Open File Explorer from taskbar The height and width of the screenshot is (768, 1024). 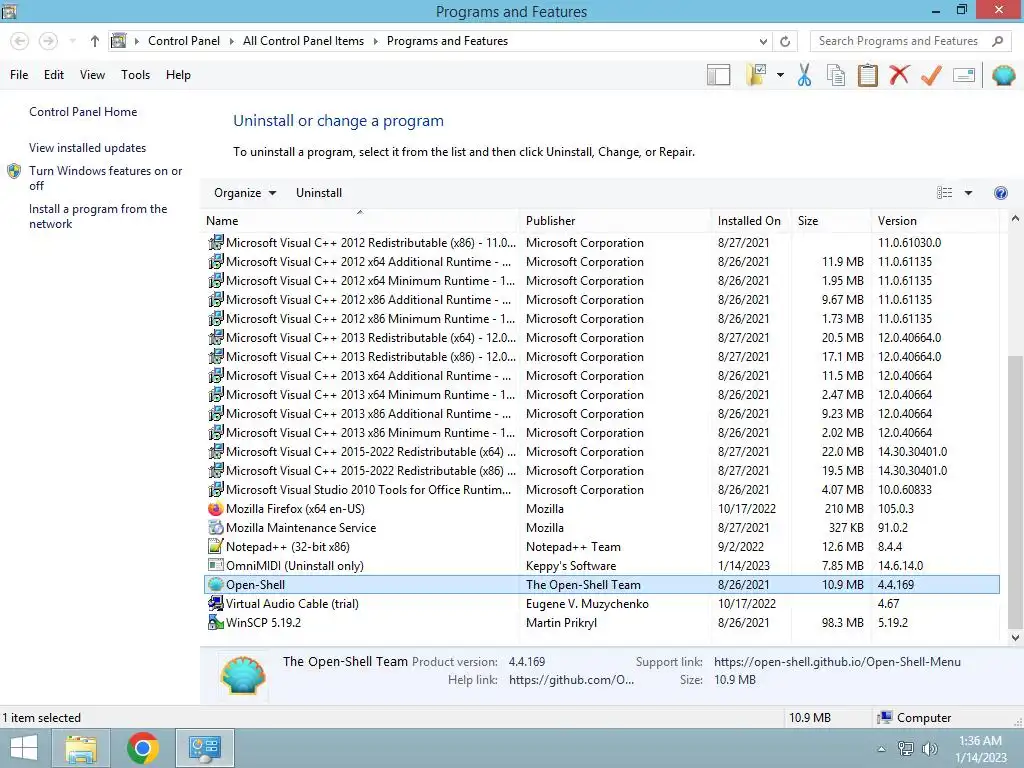point(81,748)
